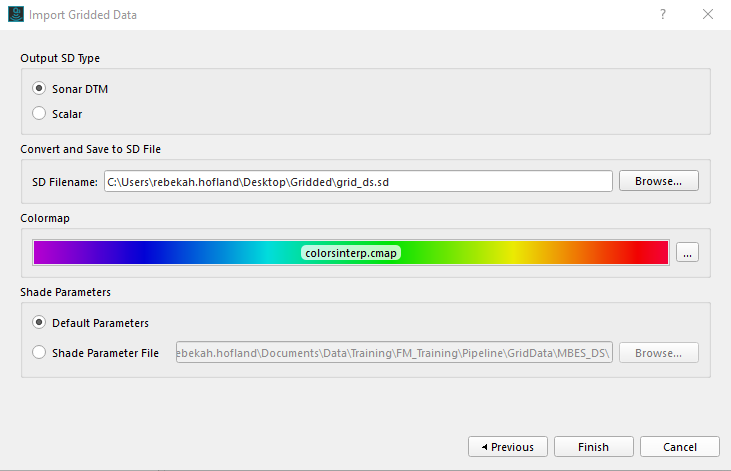
Task: Open the help question mark button
Action: 662,14
